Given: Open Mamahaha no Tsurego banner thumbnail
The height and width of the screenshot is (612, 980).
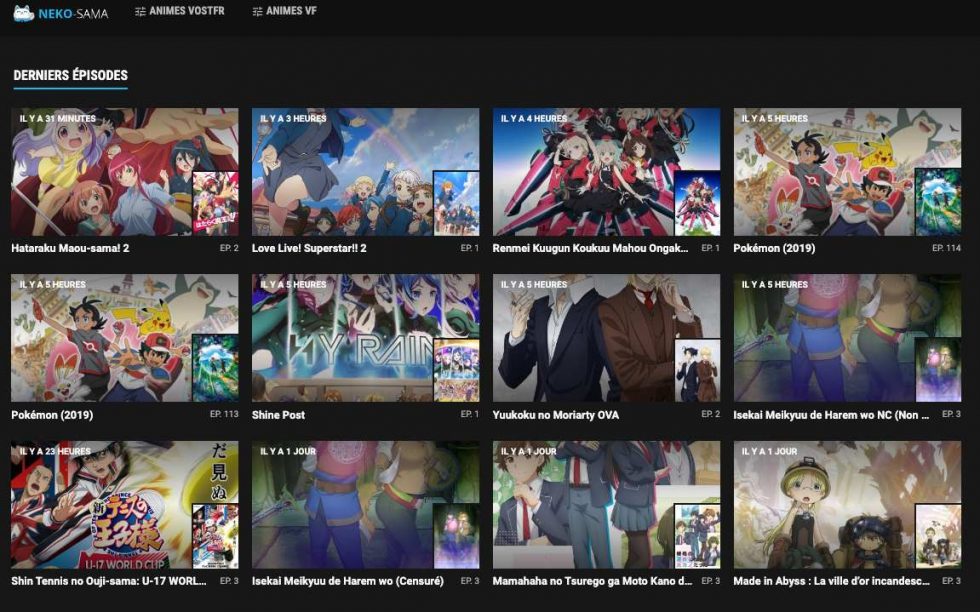Looking at the screenshot, I should [606, 505].
